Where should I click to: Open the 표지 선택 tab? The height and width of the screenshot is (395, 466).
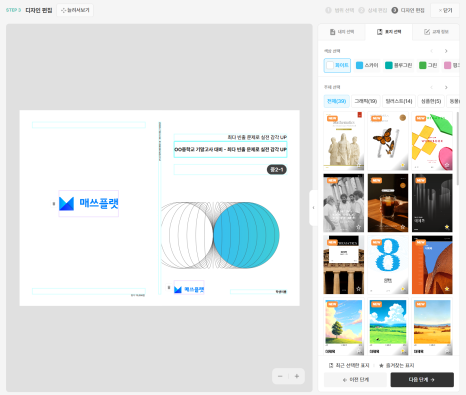[x=389, y=32]
